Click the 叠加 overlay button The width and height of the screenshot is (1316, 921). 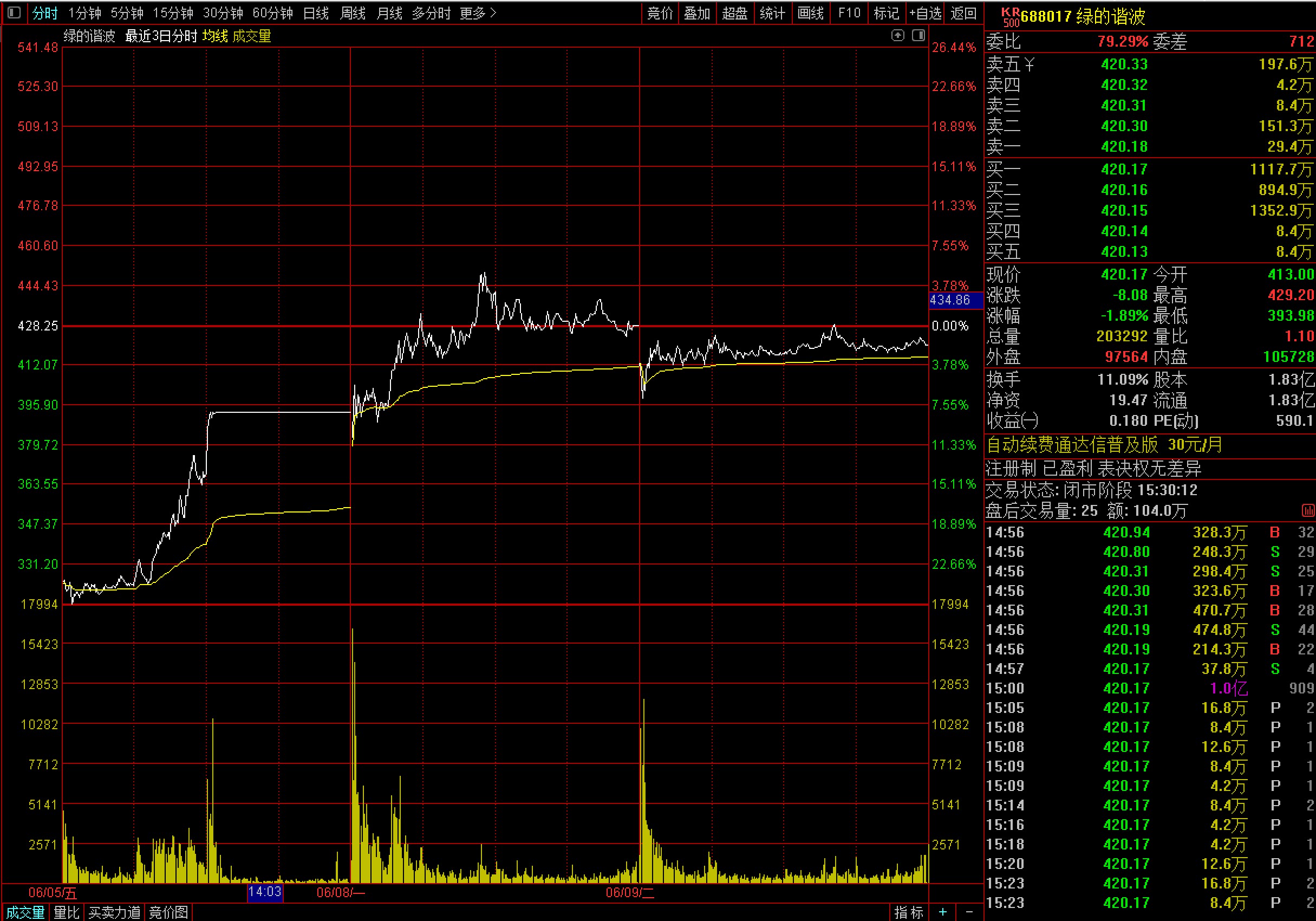(697, 13)
